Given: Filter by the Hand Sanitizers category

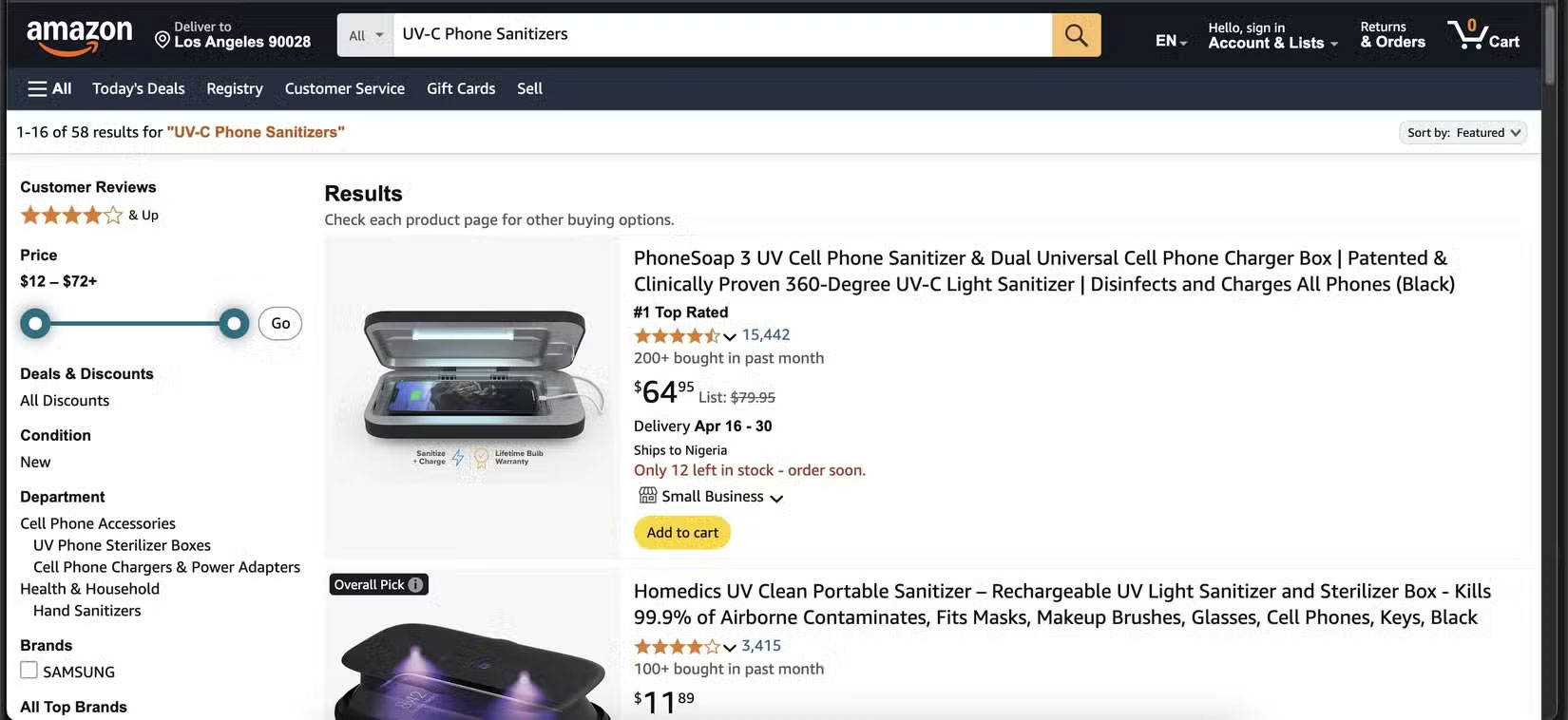Looking at the screenshot, I should pos(86,610).
